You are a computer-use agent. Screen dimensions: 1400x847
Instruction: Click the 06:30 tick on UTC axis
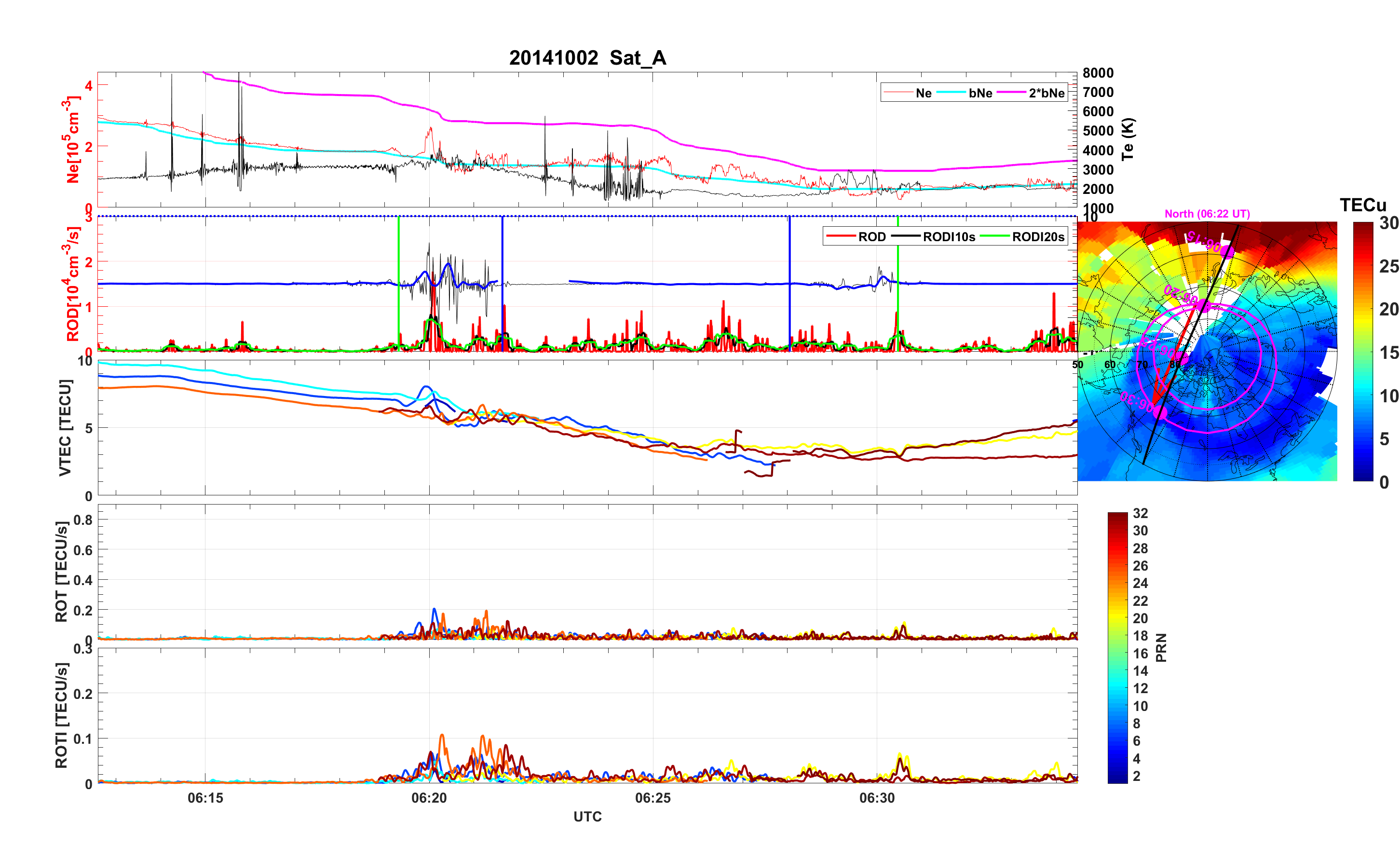tap(877, 798)
